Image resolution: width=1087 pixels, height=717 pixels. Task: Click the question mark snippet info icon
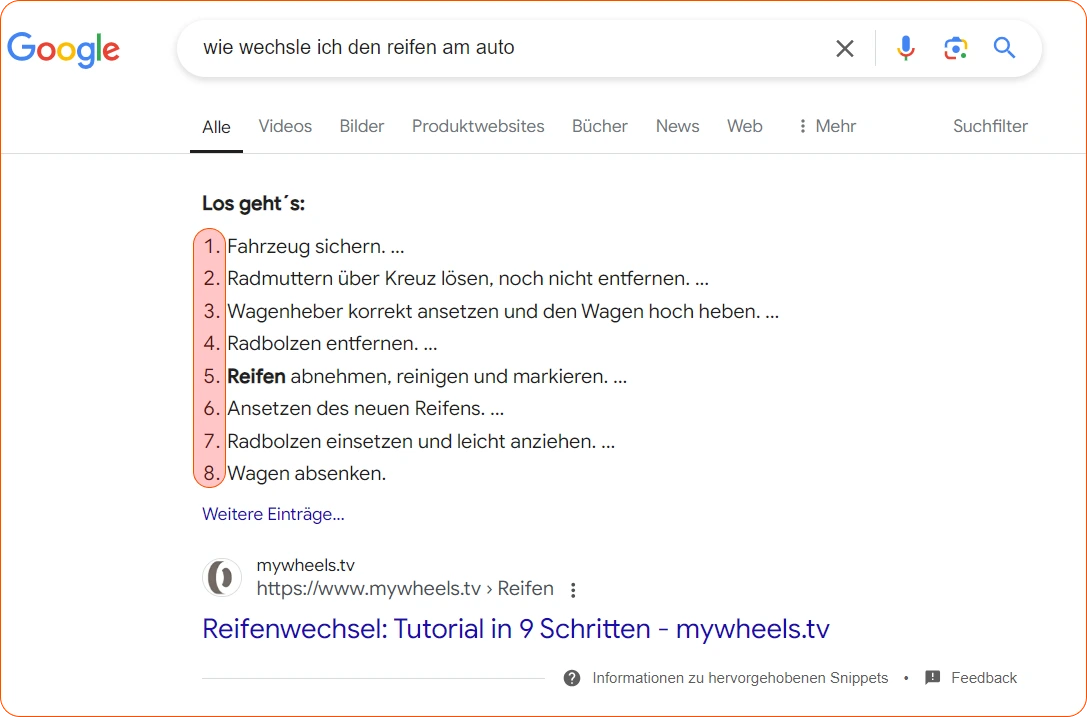tap(572, 678)
